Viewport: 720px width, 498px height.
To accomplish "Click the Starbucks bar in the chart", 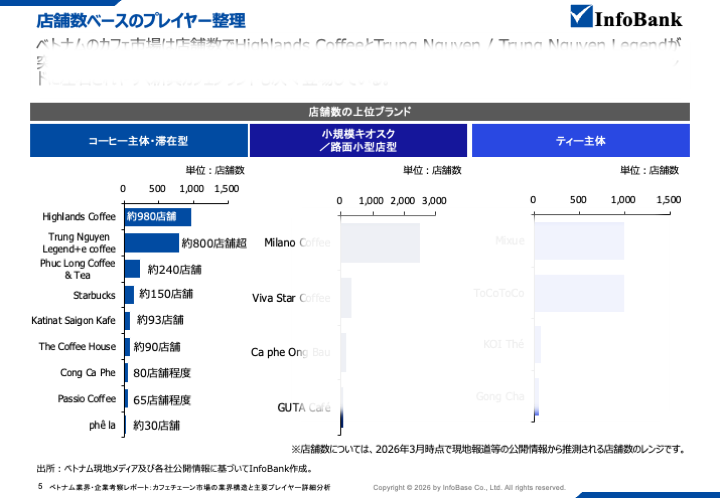I will tap(129, 295).
